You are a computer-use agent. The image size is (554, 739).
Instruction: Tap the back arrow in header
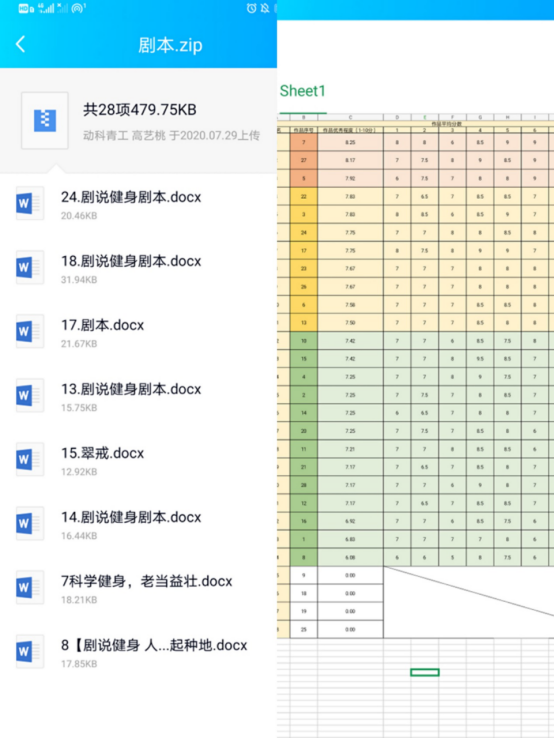[x=20, y=44]
